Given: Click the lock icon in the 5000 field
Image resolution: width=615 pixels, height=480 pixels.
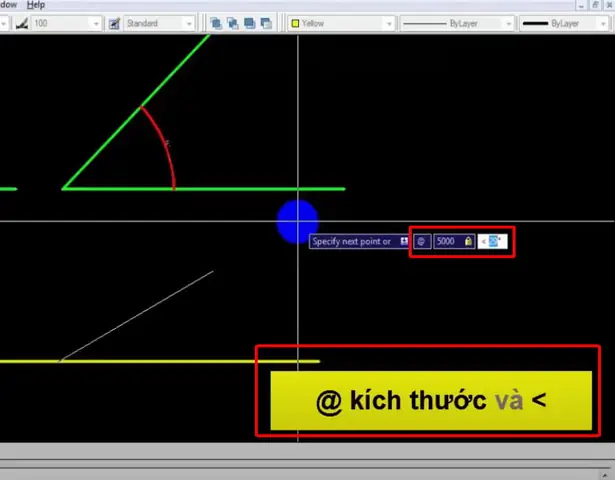Looking at the screenshot, I should pos(468,241).
